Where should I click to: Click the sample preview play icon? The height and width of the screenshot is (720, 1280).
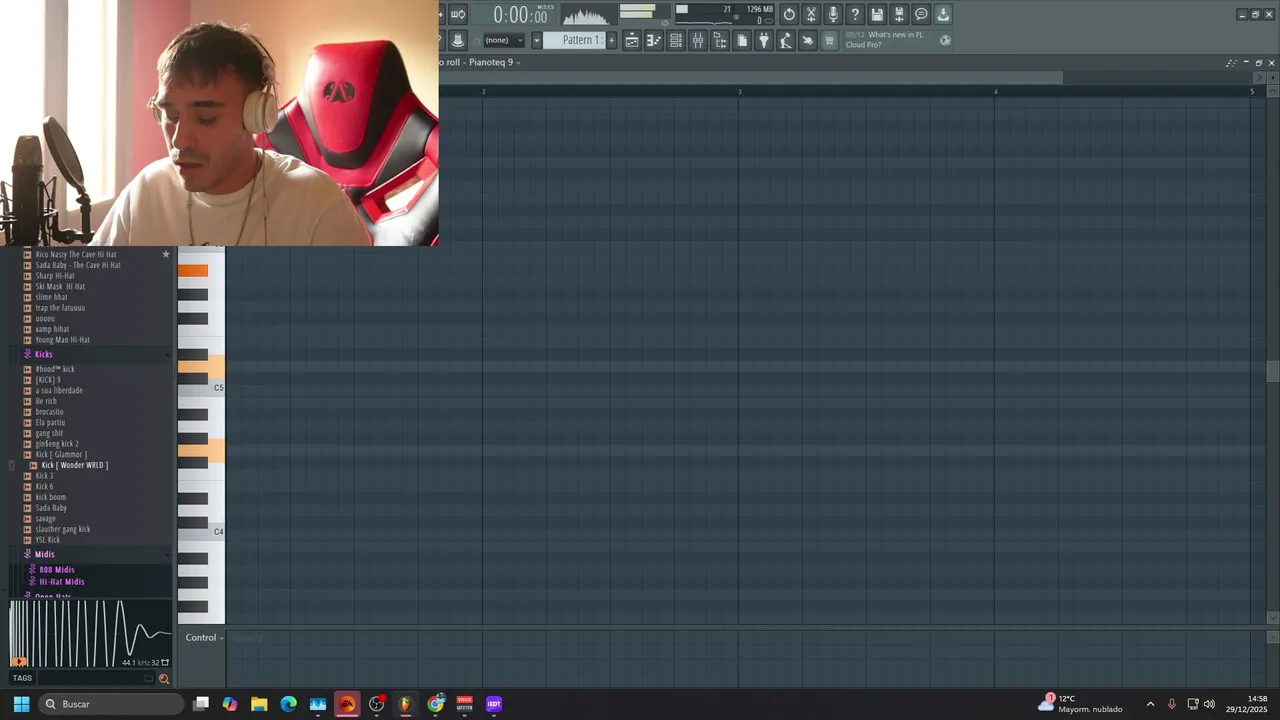tap(19, 661)
